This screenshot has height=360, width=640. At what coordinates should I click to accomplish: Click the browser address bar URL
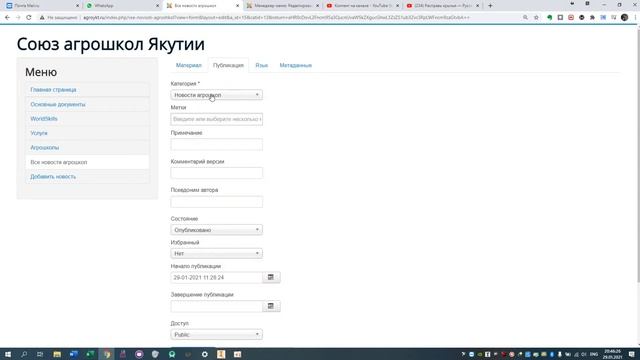click(276, 18)
